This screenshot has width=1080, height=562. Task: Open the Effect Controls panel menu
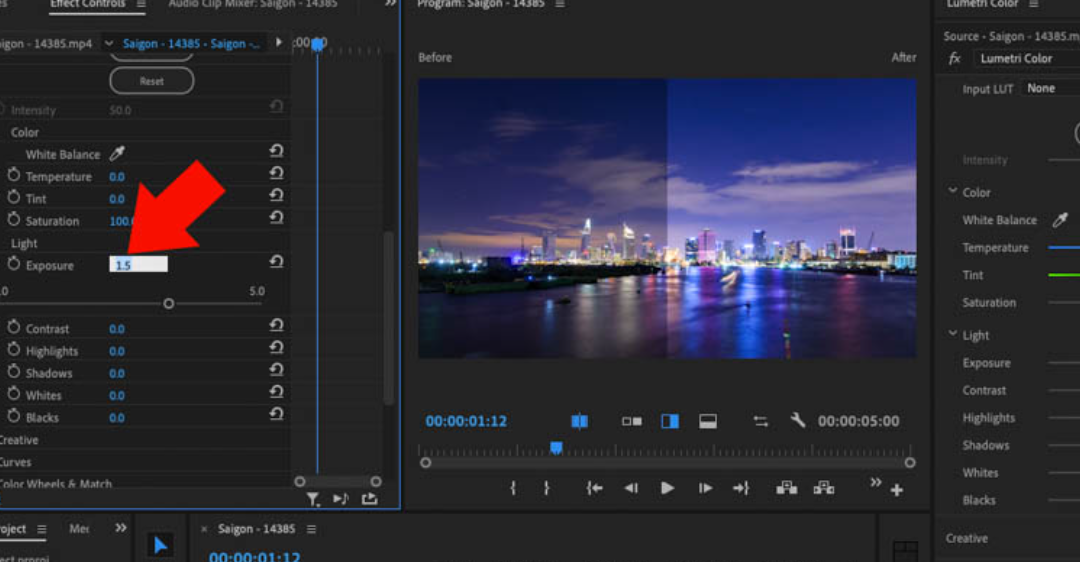click(x=141, y=4)
